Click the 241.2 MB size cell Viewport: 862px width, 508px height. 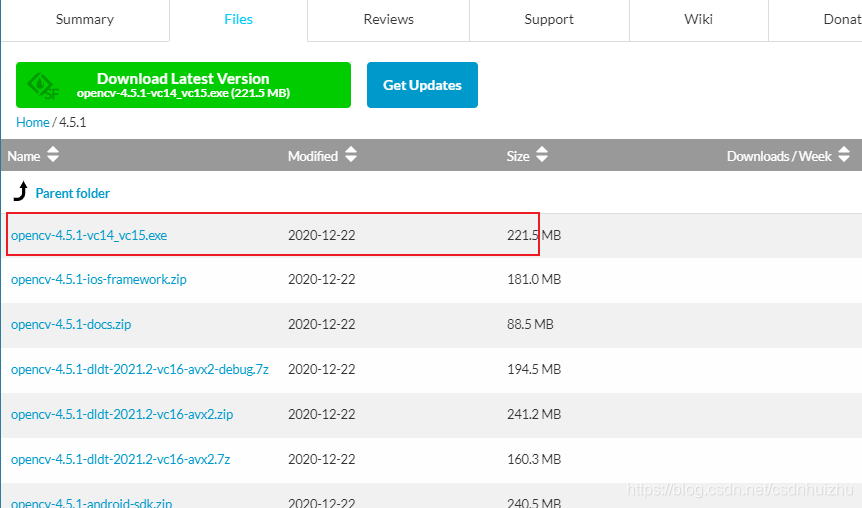pyautogui.click(x=534, y=415)
